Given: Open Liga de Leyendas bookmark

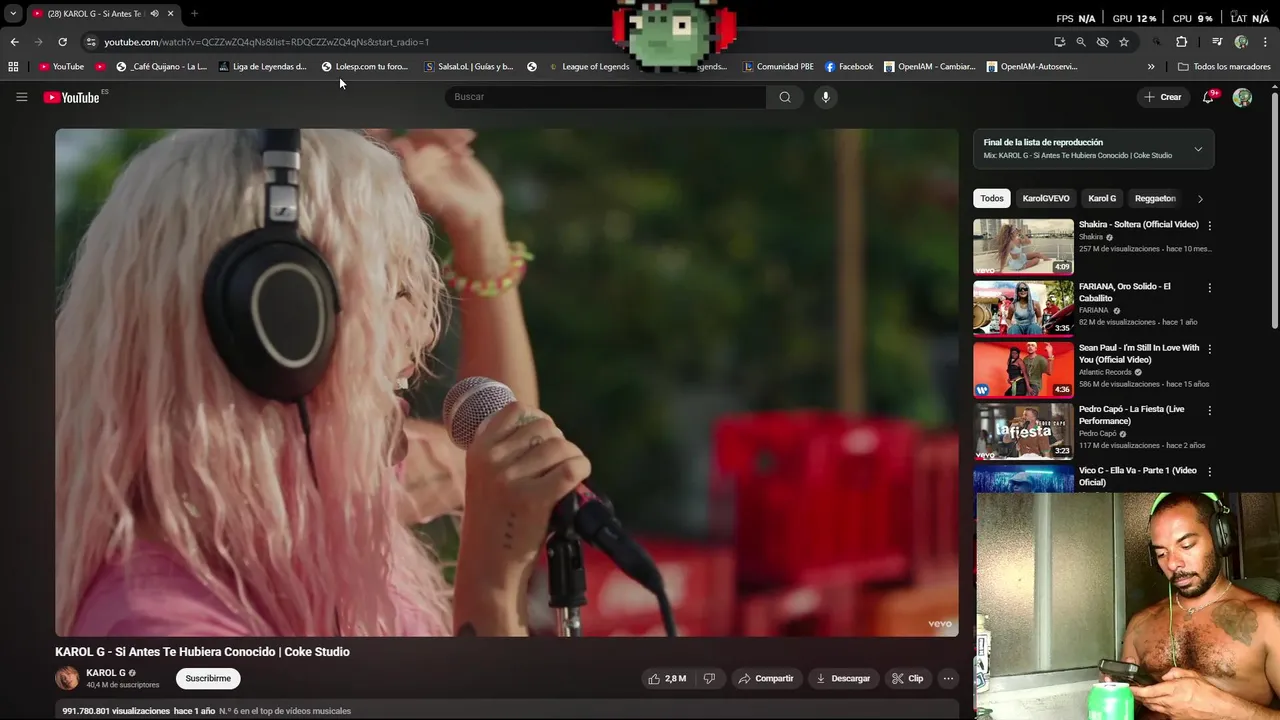Looking at the screenshot, I should point(263,67).
